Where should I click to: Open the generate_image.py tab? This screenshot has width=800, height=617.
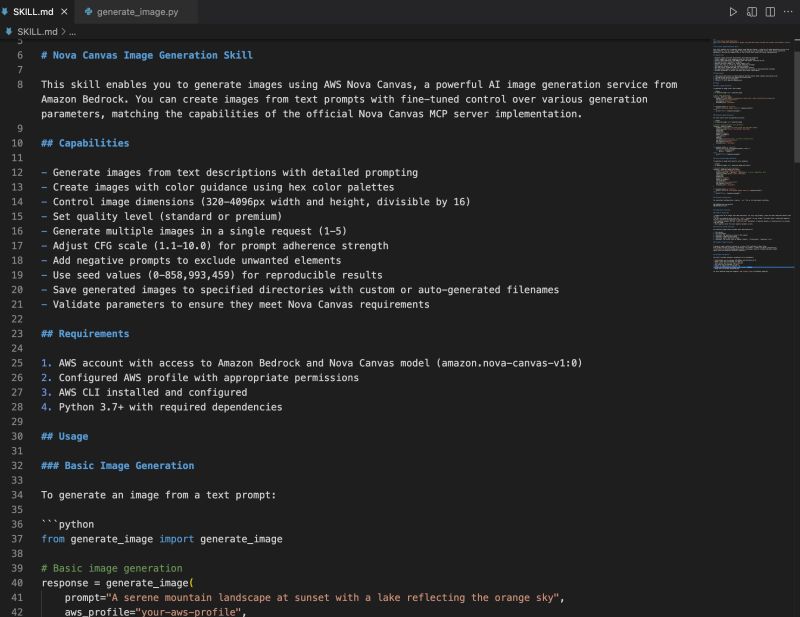point(137,12)
